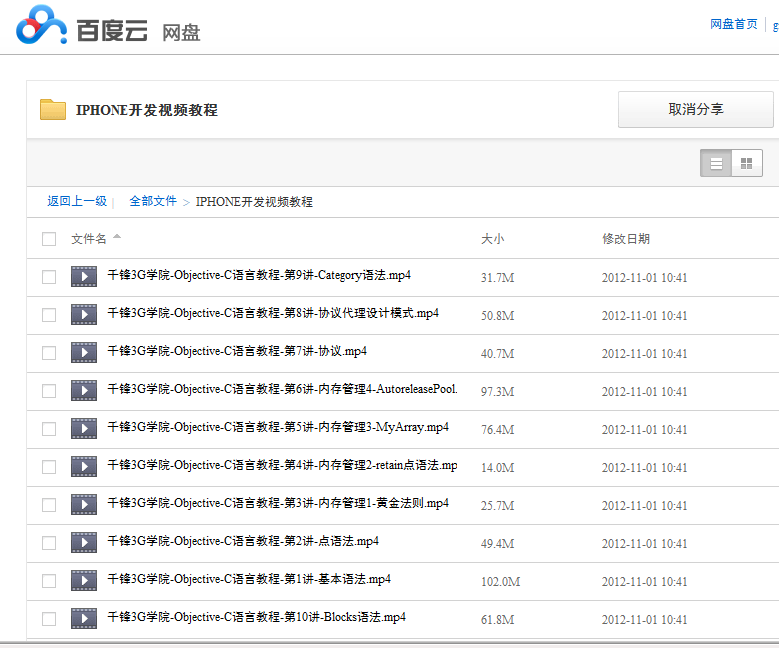The height and width of the screenshot is (648, 779).
Task: Open file 第7讲-协议.mp4
Action: (x=237, y=351)
